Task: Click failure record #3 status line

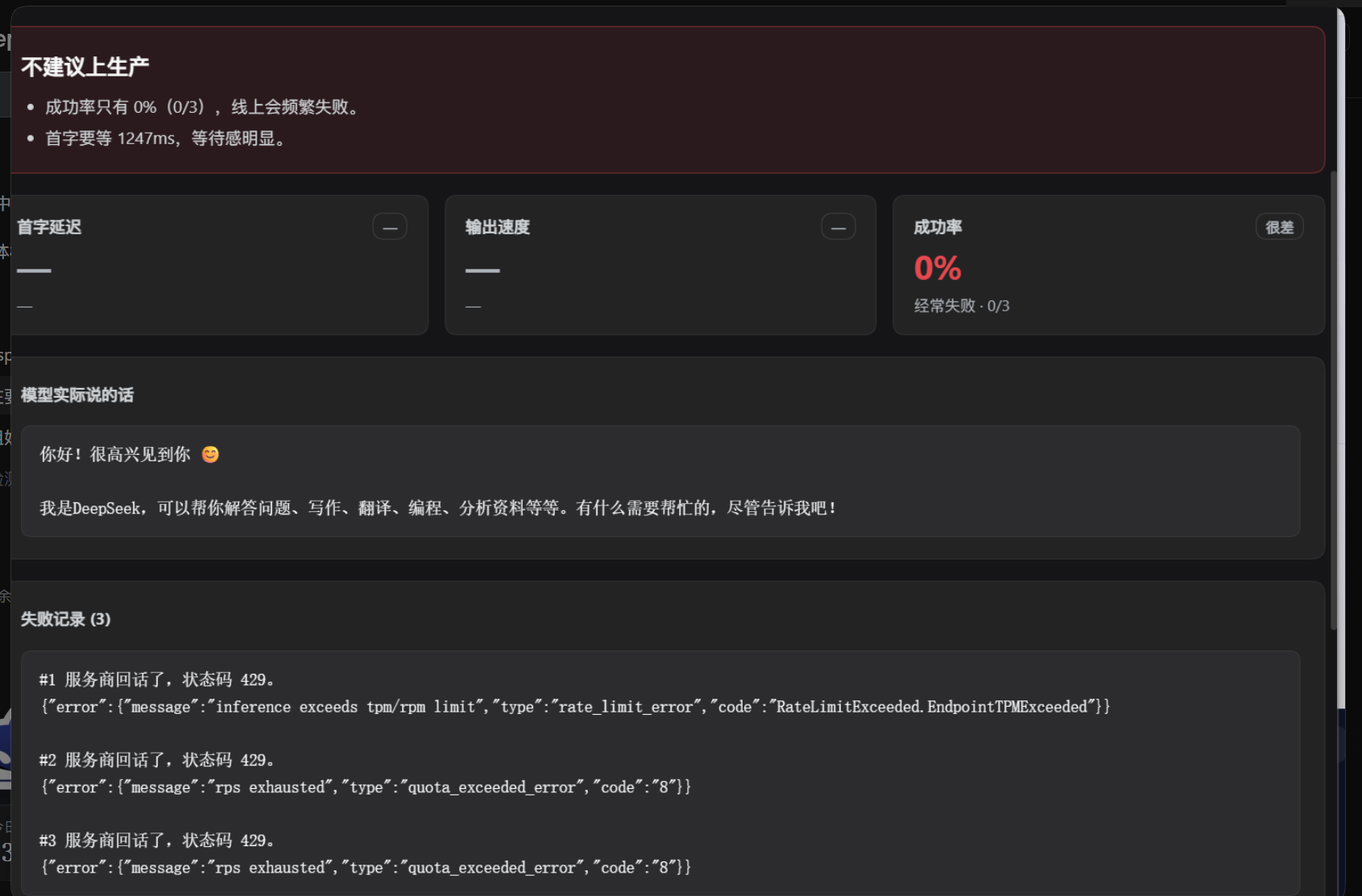Action: [158, 840]
